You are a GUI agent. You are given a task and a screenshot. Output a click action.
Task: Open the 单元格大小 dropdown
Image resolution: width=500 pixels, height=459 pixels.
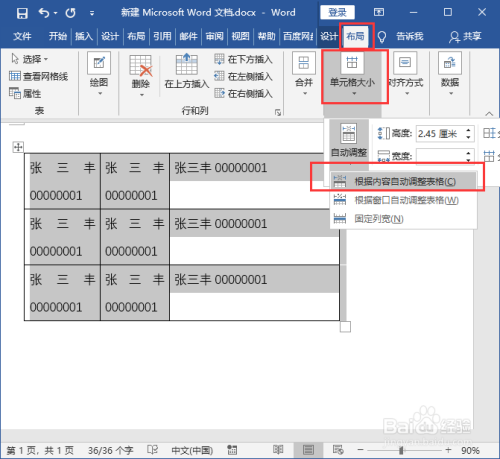353,75
